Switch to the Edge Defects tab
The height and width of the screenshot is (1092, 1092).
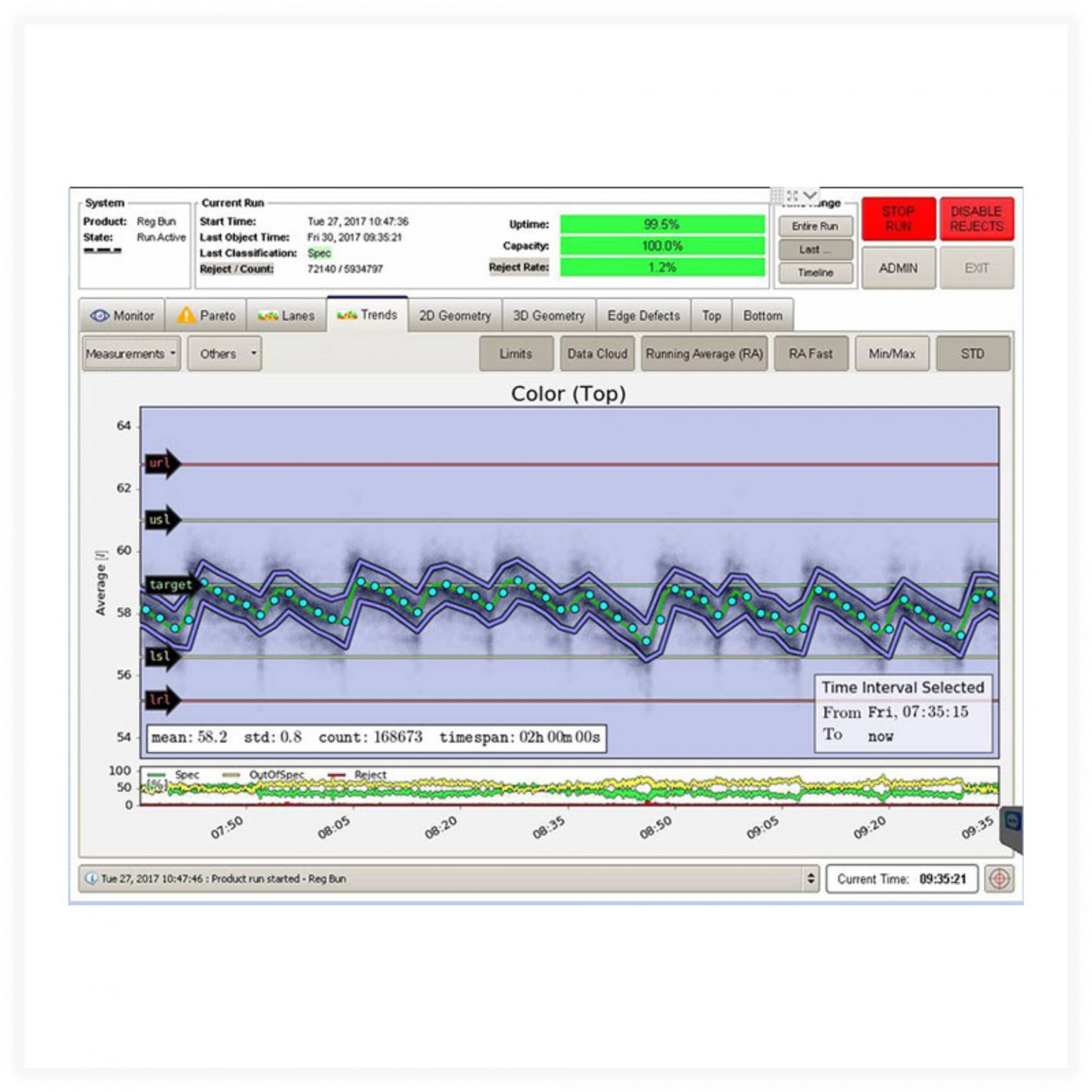coord(643,315)
